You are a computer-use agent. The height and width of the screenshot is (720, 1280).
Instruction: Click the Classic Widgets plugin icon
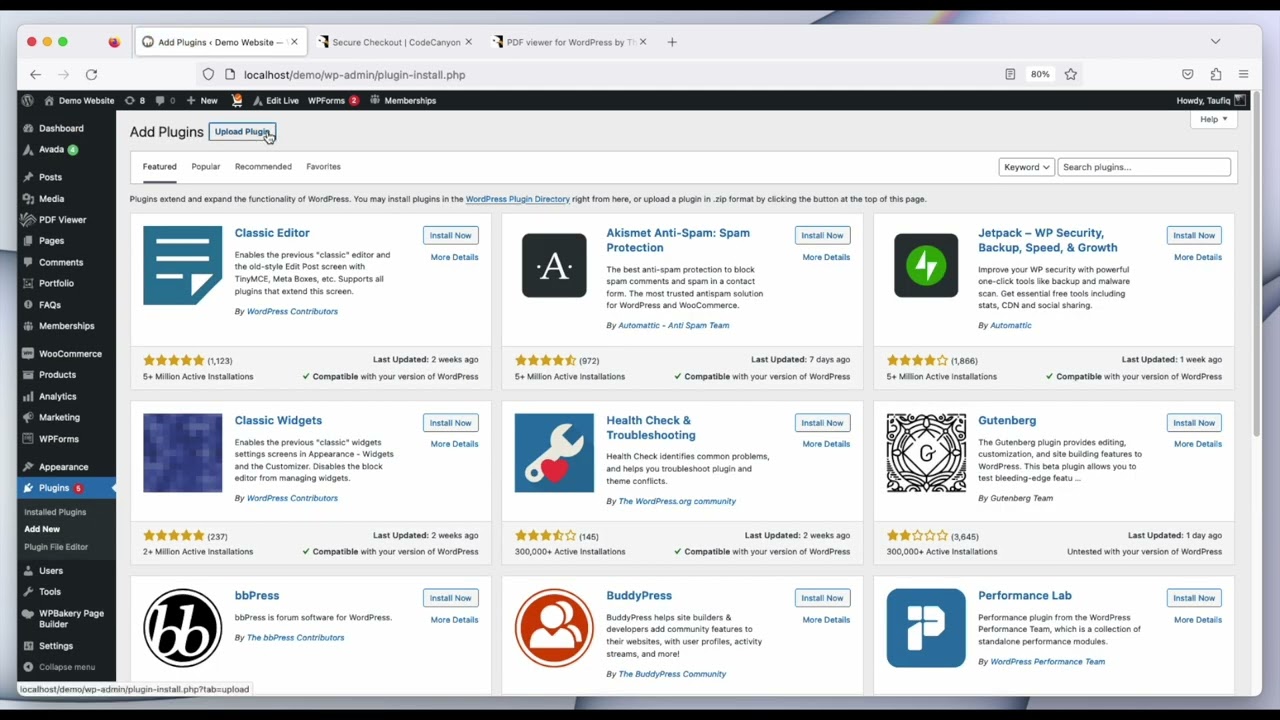pyautogui.click(x=182, y=453)
